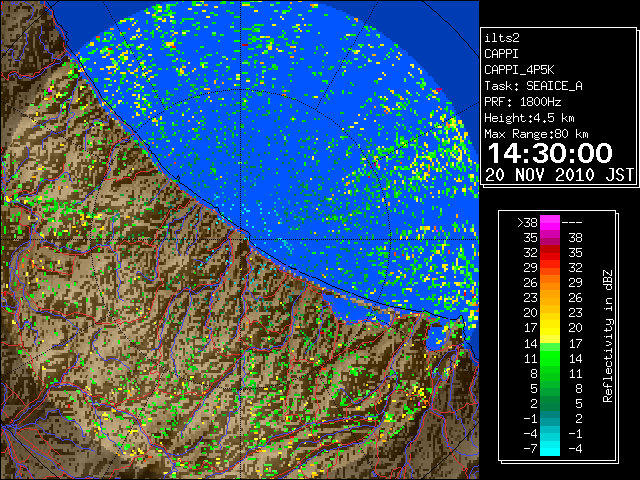640x480 pixels.
Task: Click the yellow 17 dBZ legend color
Action: tap(550, 328)
